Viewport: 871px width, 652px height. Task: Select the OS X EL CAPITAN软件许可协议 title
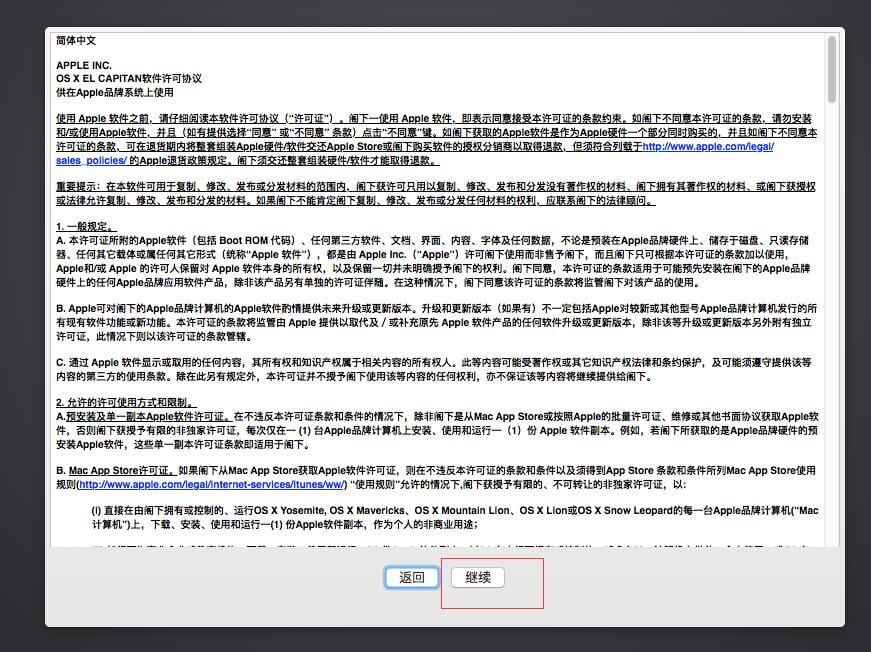click(129, 79)
